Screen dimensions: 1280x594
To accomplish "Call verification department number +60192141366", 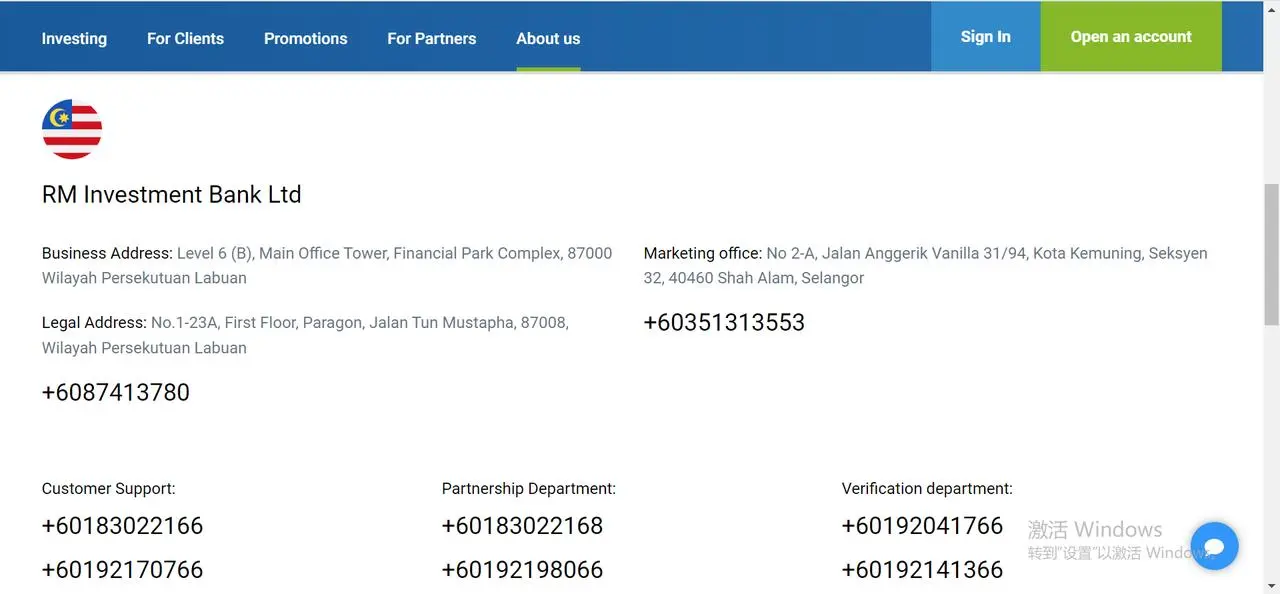I will [x=922, y=569].
